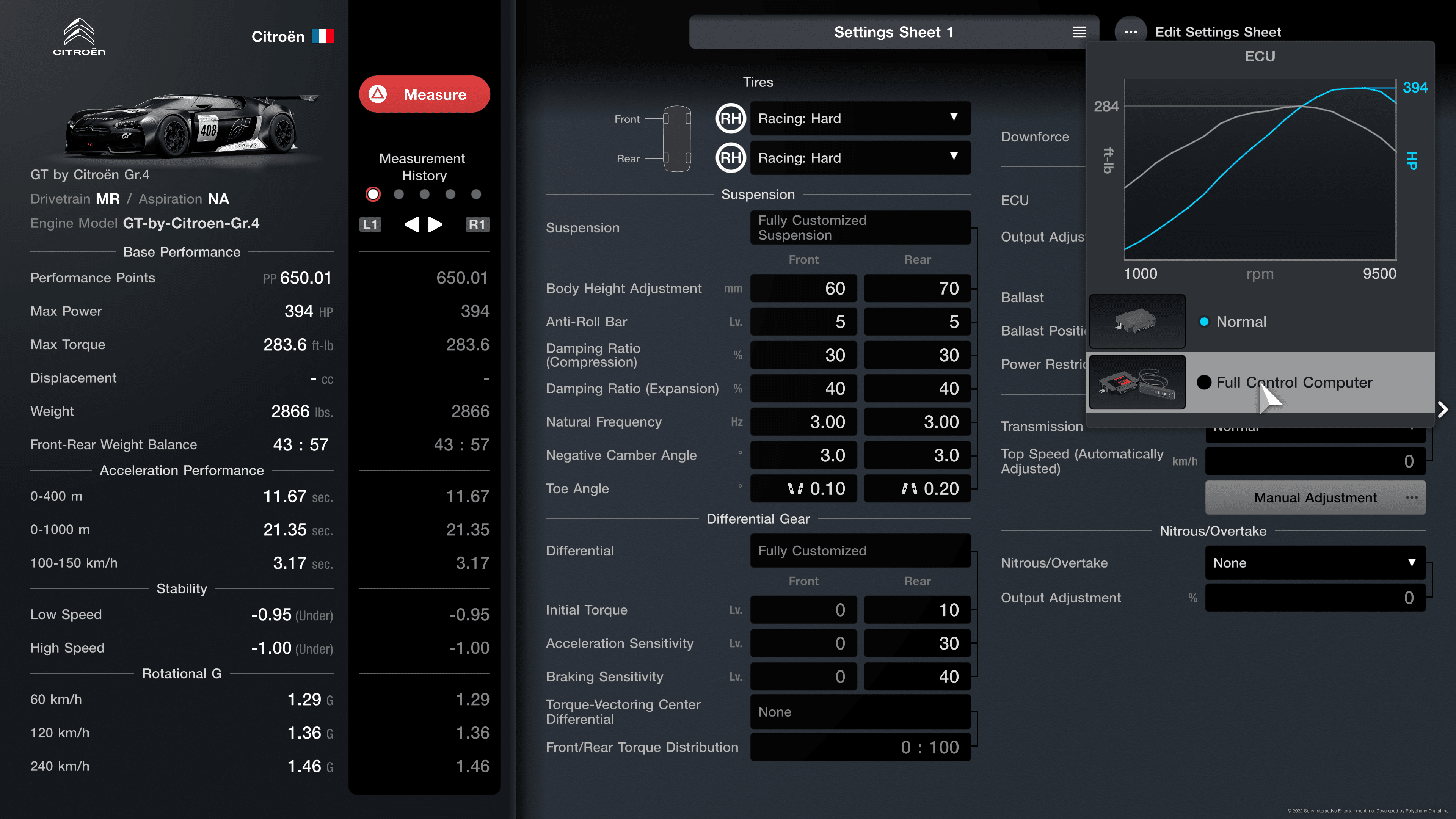
Task: Edit front Anti-Roll Bar level
Action: pos(803,322)
